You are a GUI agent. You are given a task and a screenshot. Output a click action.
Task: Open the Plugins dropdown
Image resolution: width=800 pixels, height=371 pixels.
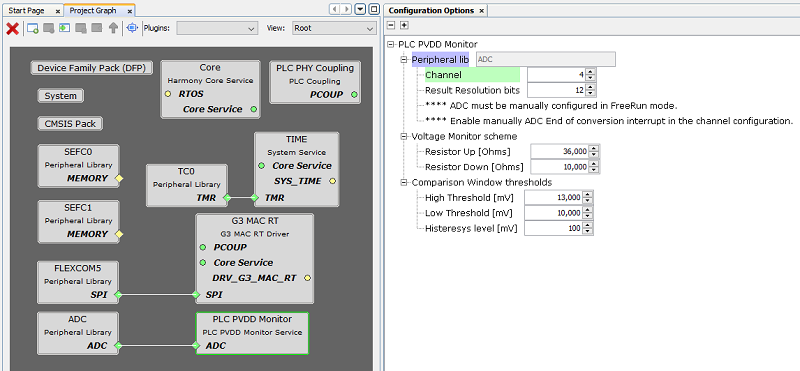pyautogui.click(x=217, y=29)
